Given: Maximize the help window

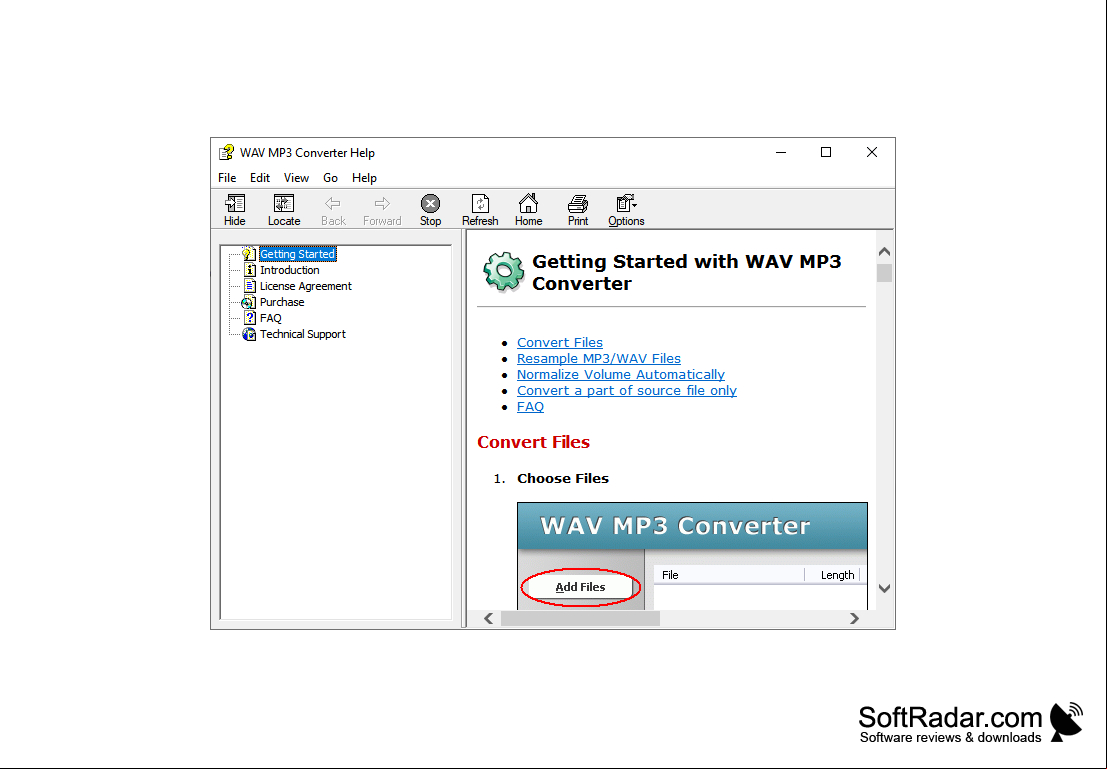Looking at the screenshot, I should [x=826, y=153].
